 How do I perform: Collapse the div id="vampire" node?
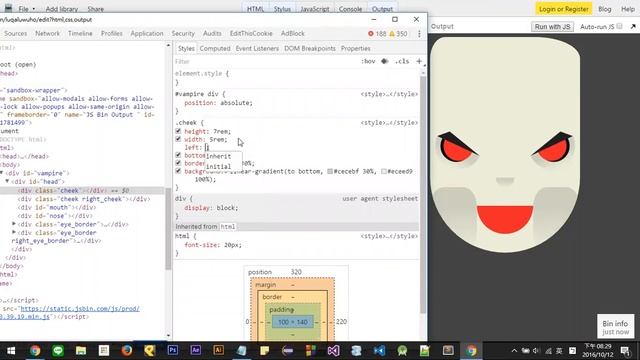2,173
